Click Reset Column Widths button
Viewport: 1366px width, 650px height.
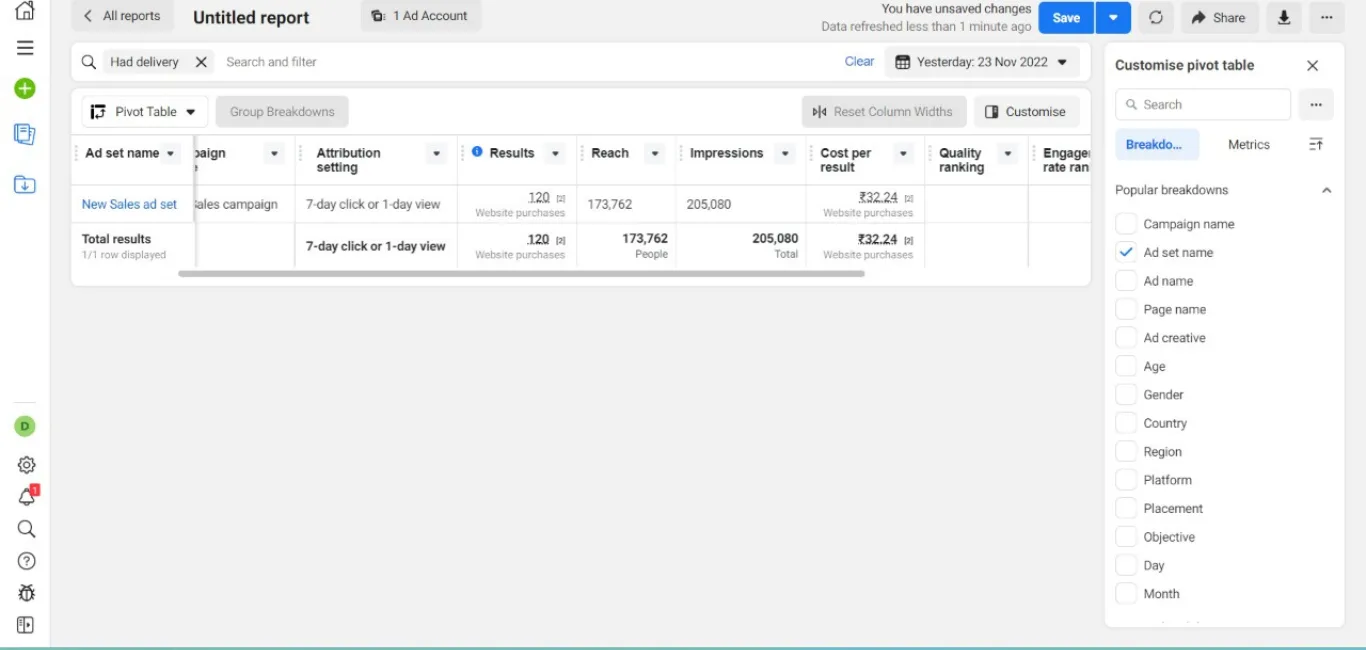pos(884,112)
